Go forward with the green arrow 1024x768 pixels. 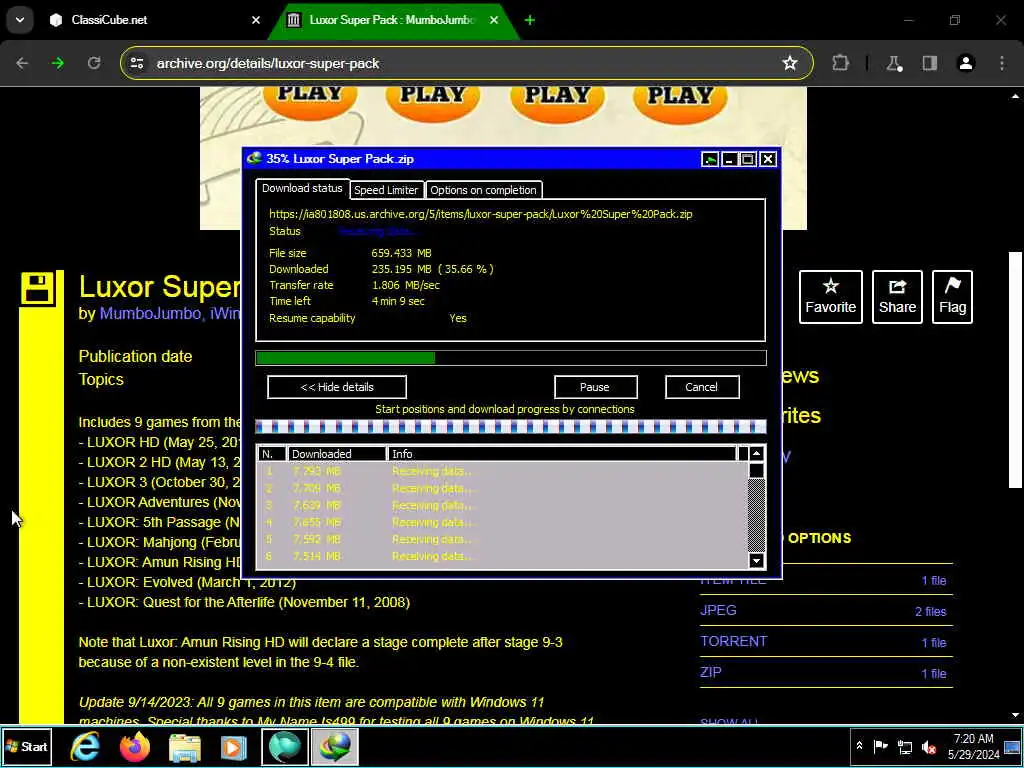(58, 63)
